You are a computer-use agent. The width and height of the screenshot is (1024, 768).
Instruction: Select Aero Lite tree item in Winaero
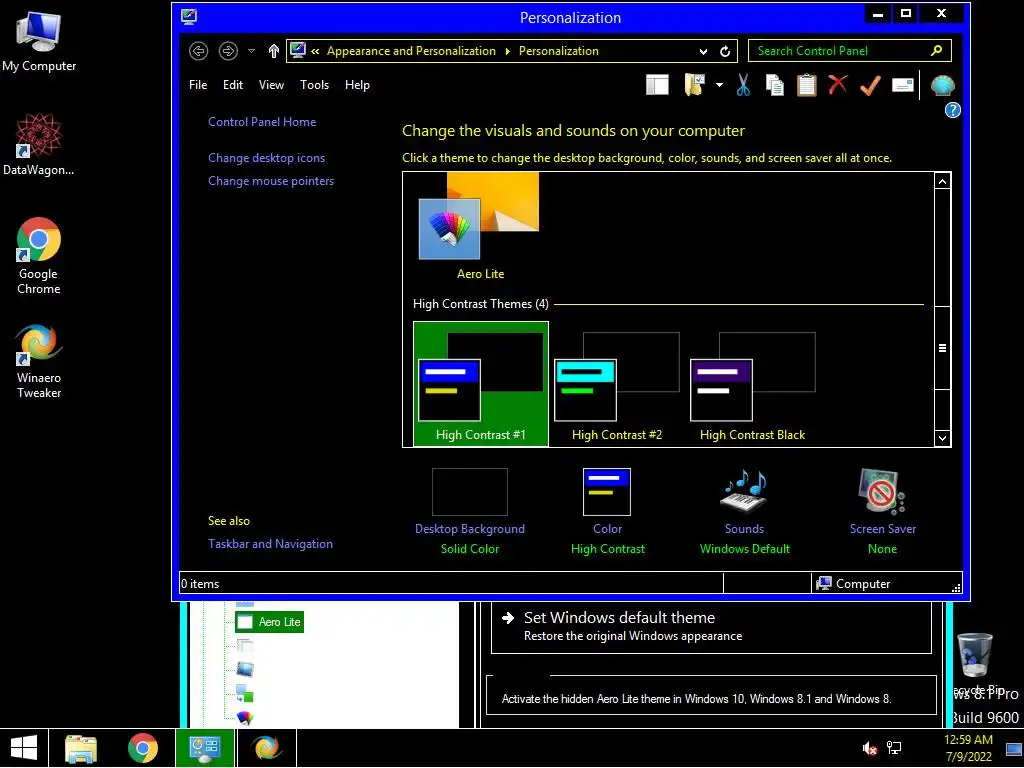(269, 622)
